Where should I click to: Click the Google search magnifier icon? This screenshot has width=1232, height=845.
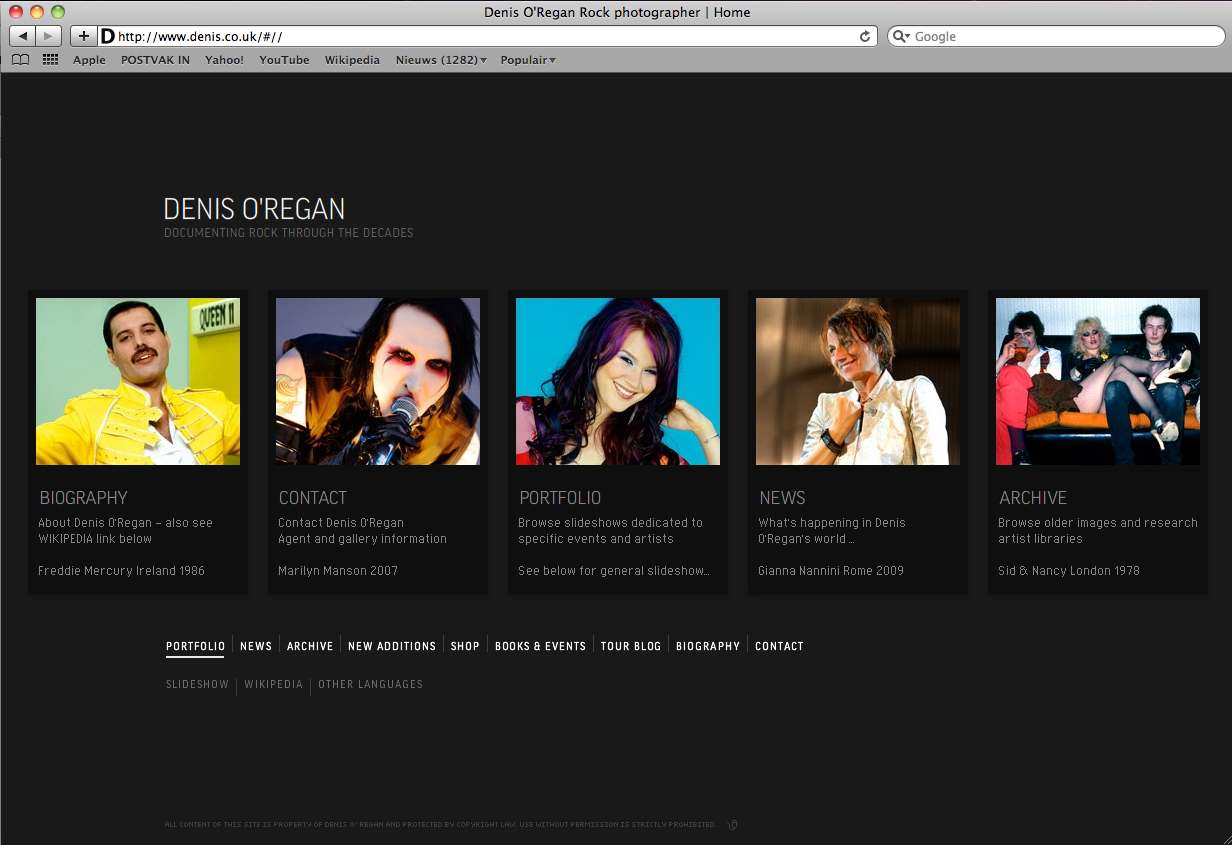(901, 36)
